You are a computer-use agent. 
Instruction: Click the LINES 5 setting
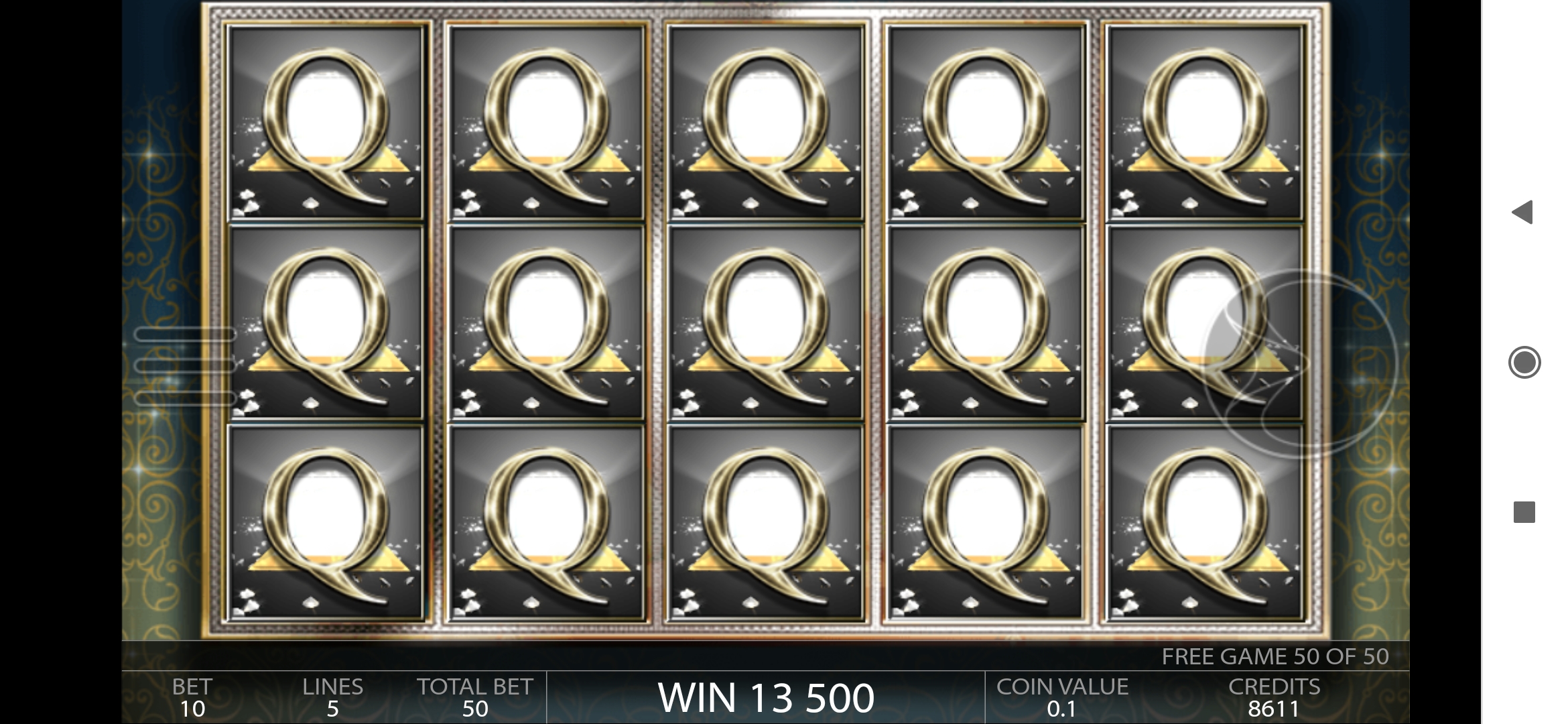(x=332, y=697)
